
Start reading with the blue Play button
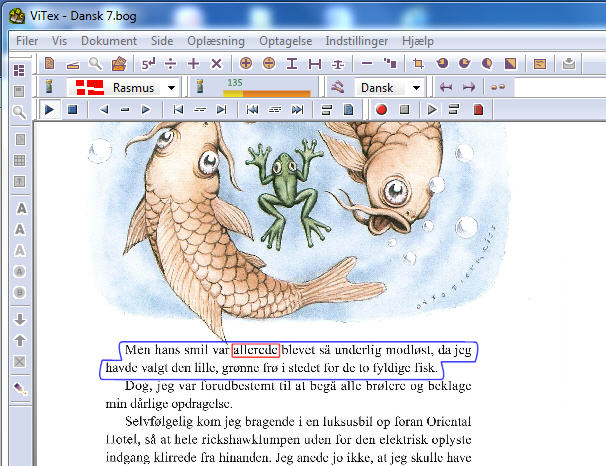pos(49,110)
